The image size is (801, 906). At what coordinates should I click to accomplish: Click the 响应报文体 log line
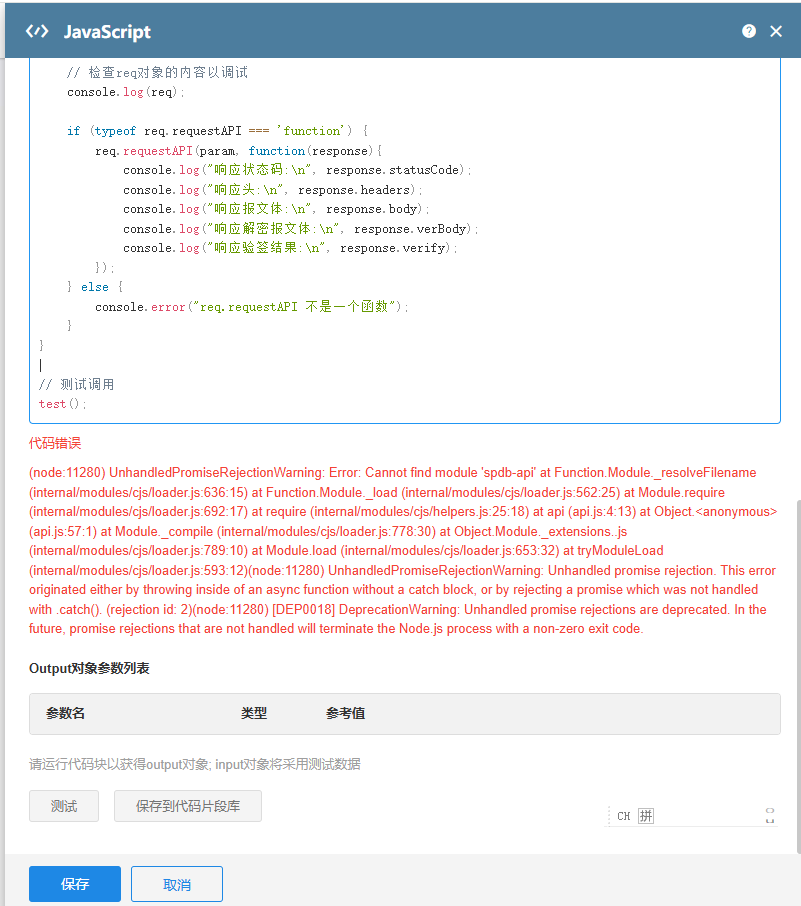[276, 209]
